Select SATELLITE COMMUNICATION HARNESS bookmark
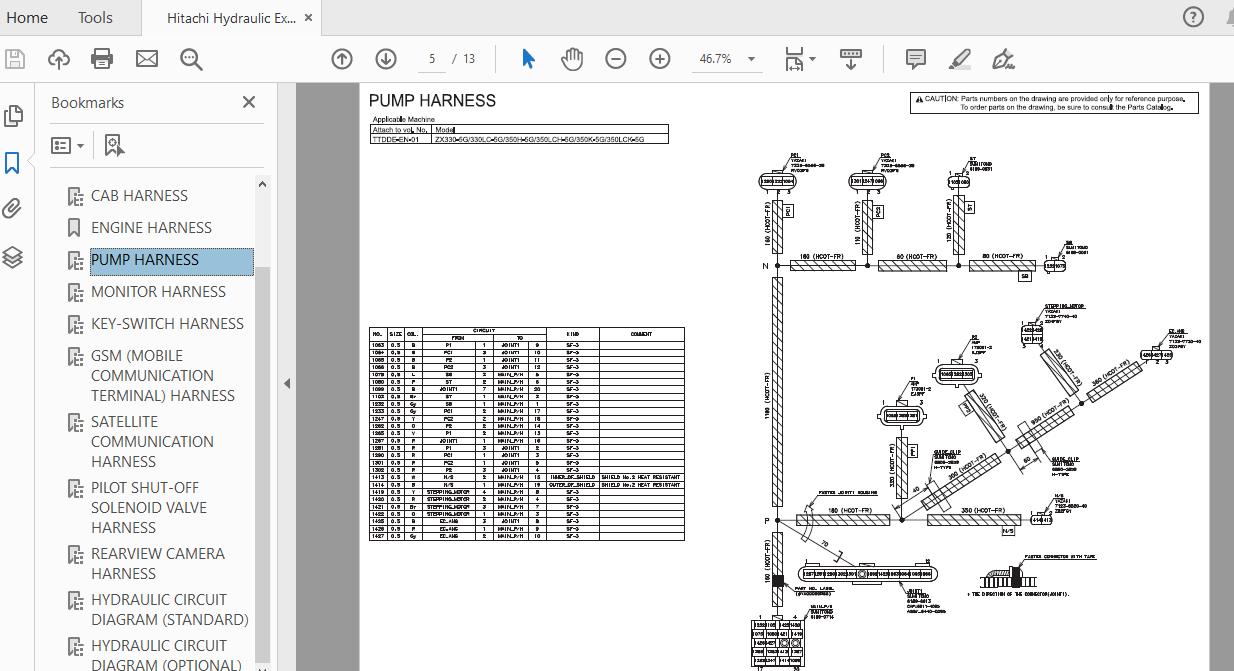 point(152,442)
